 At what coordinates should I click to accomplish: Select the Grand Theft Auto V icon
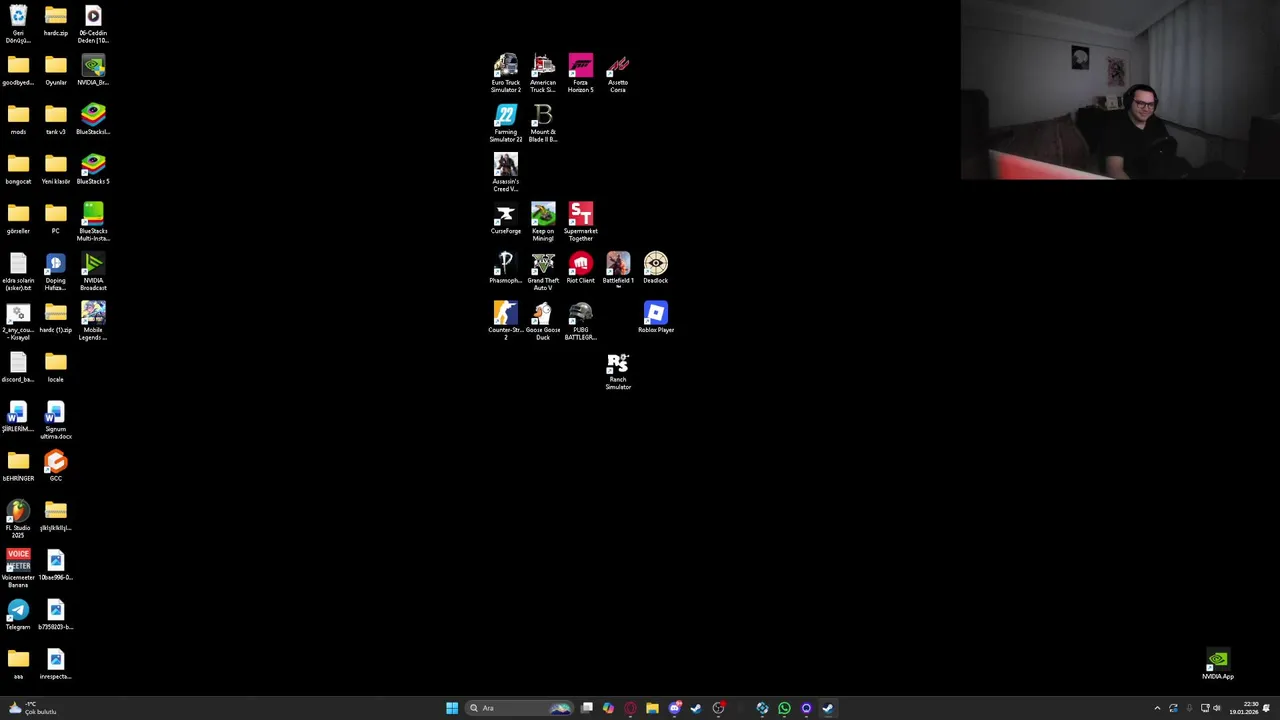(x=543, y=271)
